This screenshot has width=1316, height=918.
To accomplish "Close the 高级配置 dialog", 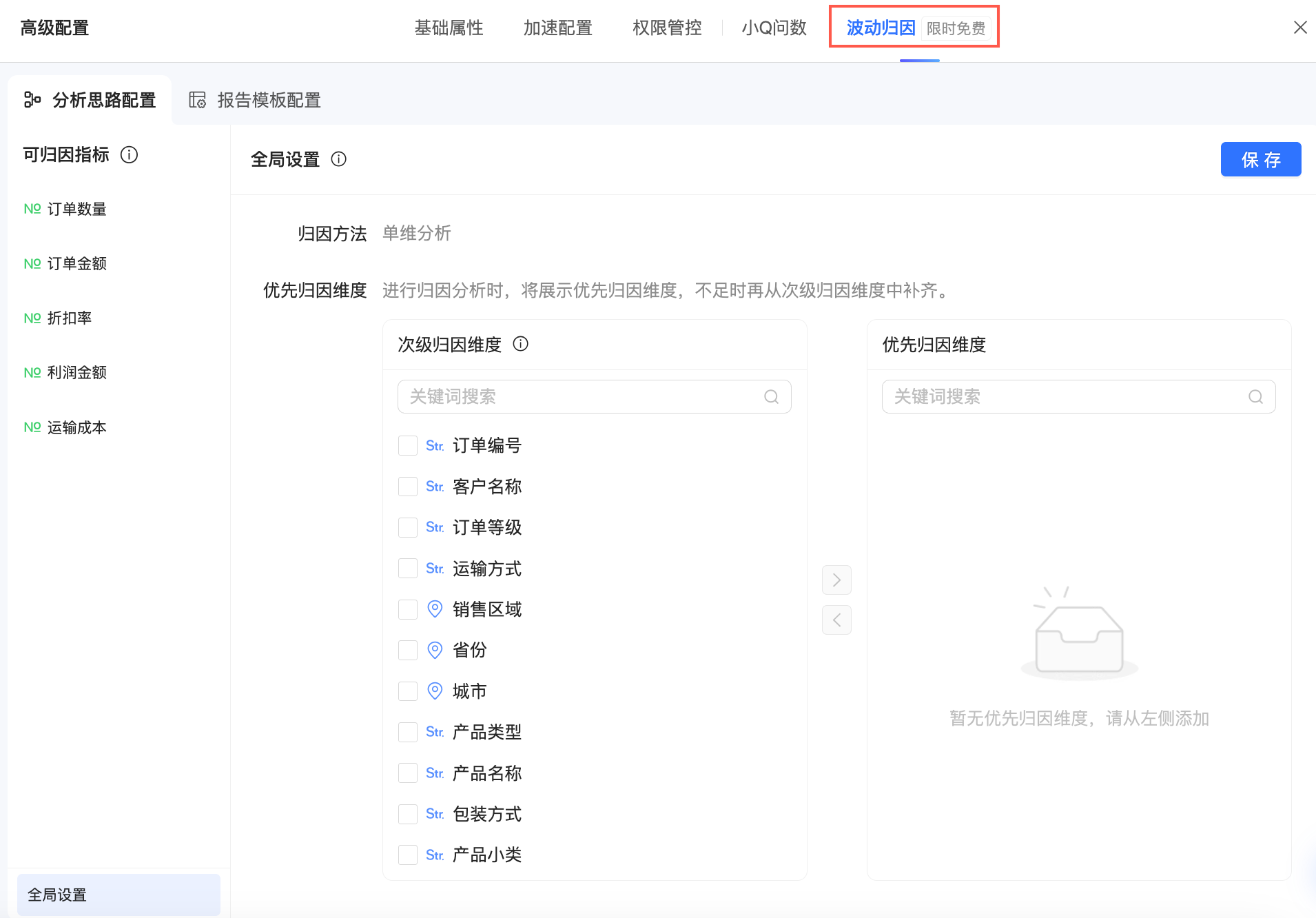I will (1300, 28).
